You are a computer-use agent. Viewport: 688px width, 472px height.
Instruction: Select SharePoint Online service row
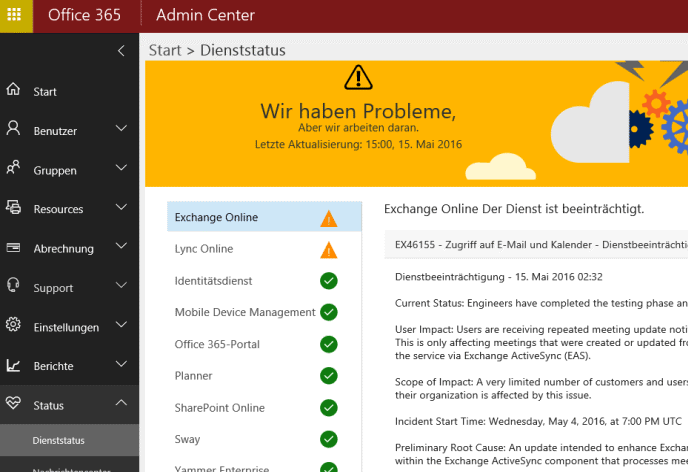click(x=264, y=408)
